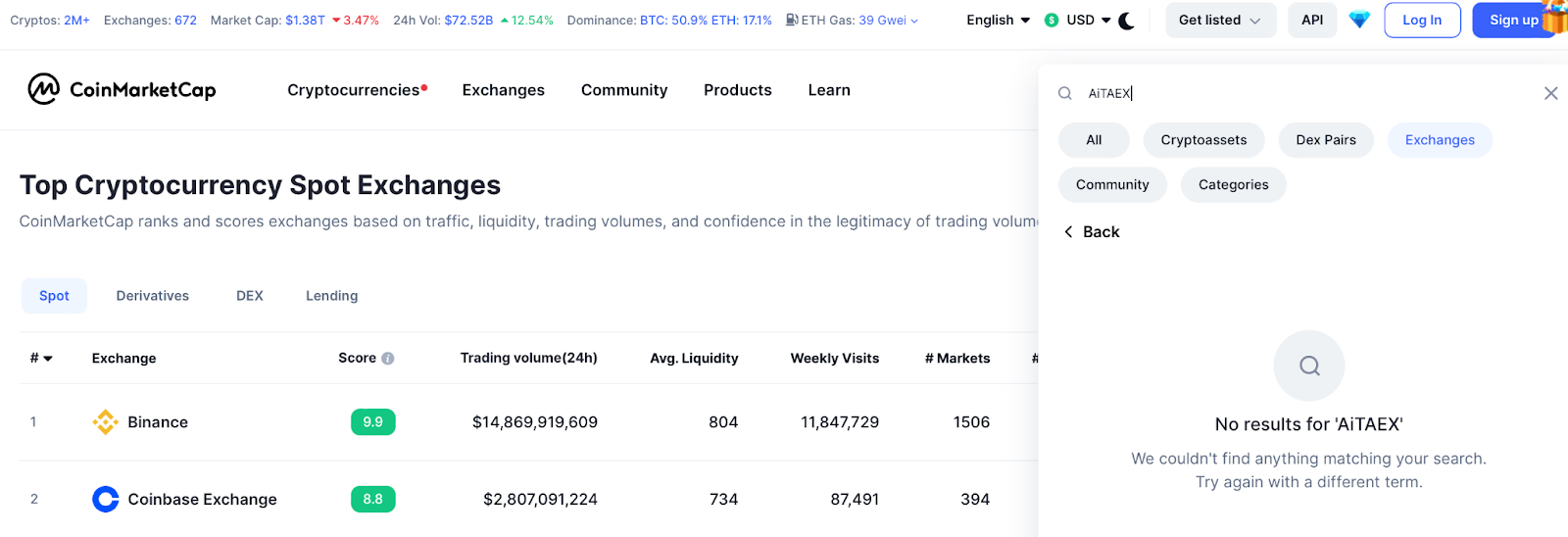Click the Market Cap $1.38T value
1568x537 pixels.
click(305, 20)
